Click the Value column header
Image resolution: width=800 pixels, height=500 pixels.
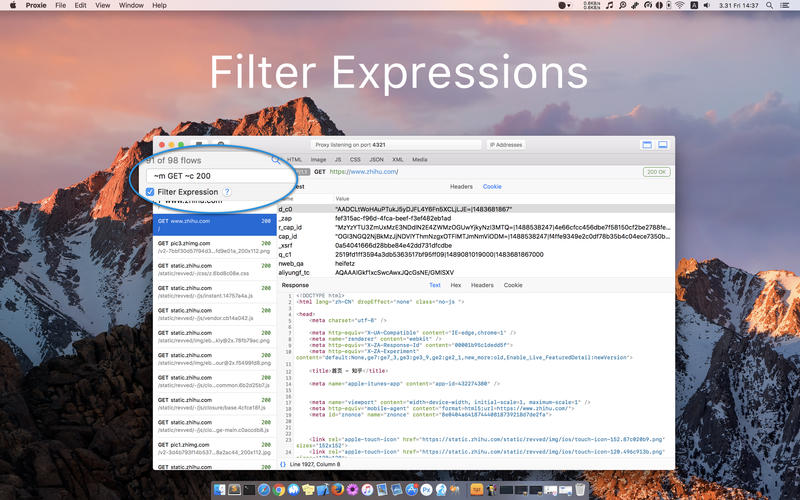(x=342, y=198)
